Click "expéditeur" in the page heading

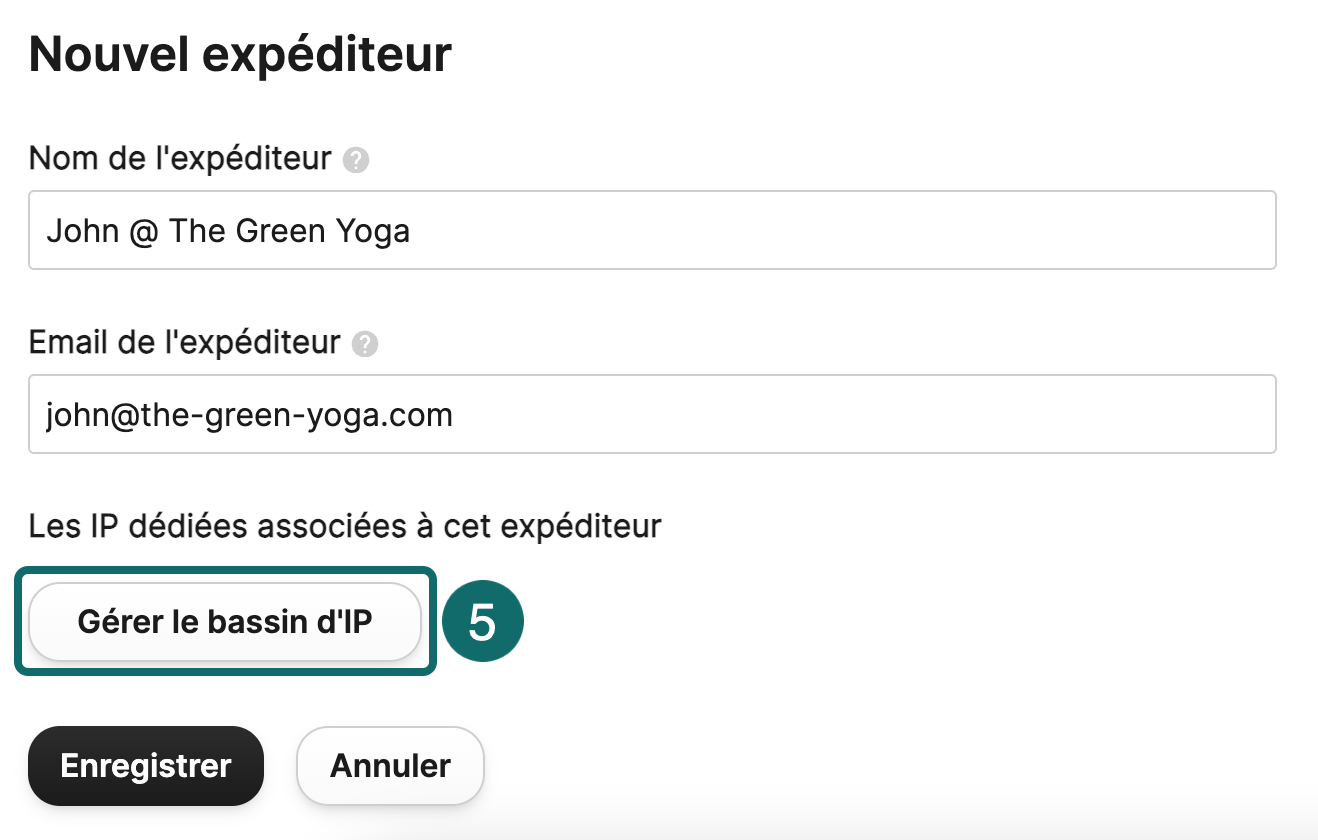point(328,56)
